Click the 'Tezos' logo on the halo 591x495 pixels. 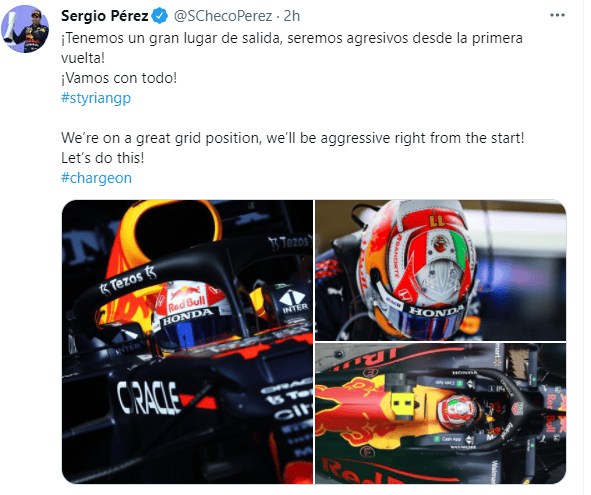[x=128, y=281]
